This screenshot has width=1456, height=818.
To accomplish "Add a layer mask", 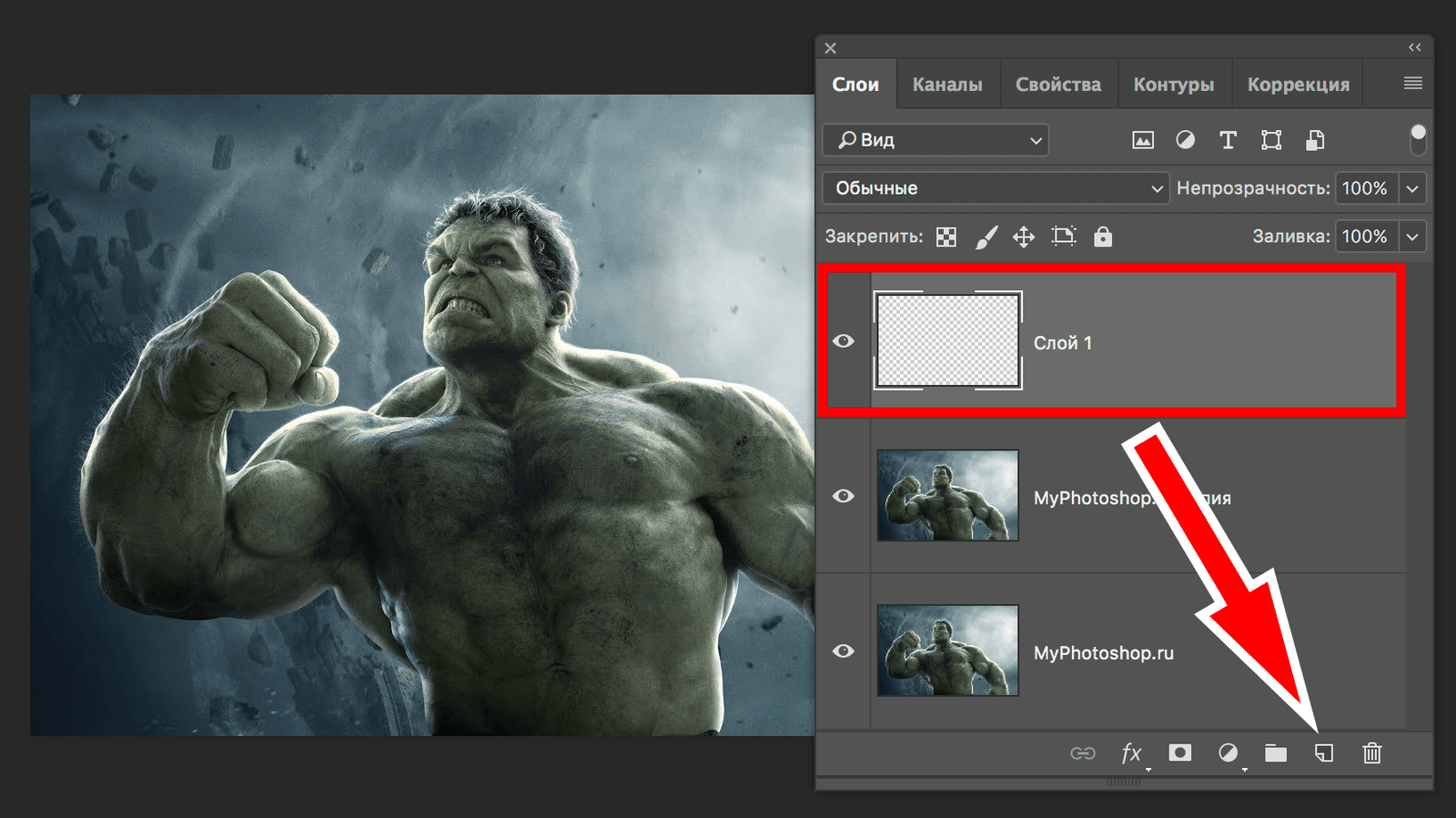I will (x=1180, y=752).
